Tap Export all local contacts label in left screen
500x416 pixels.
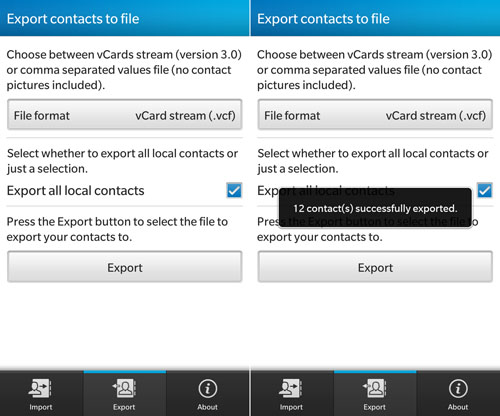pyautogui.click(x=76, y=191)
